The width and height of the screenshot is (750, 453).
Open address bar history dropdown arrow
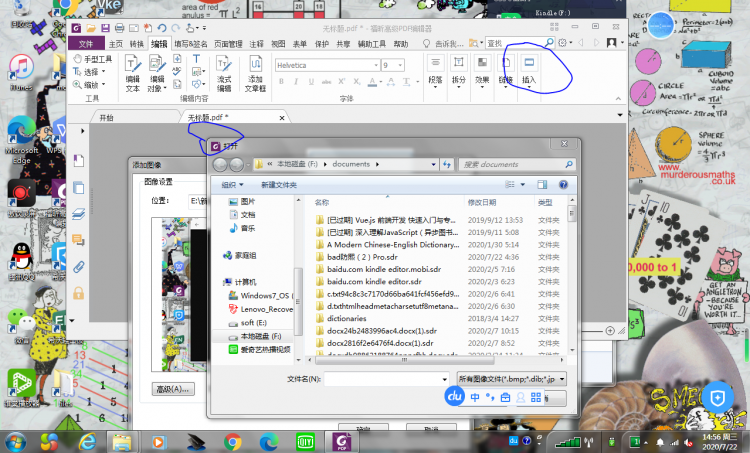(433, 165)
